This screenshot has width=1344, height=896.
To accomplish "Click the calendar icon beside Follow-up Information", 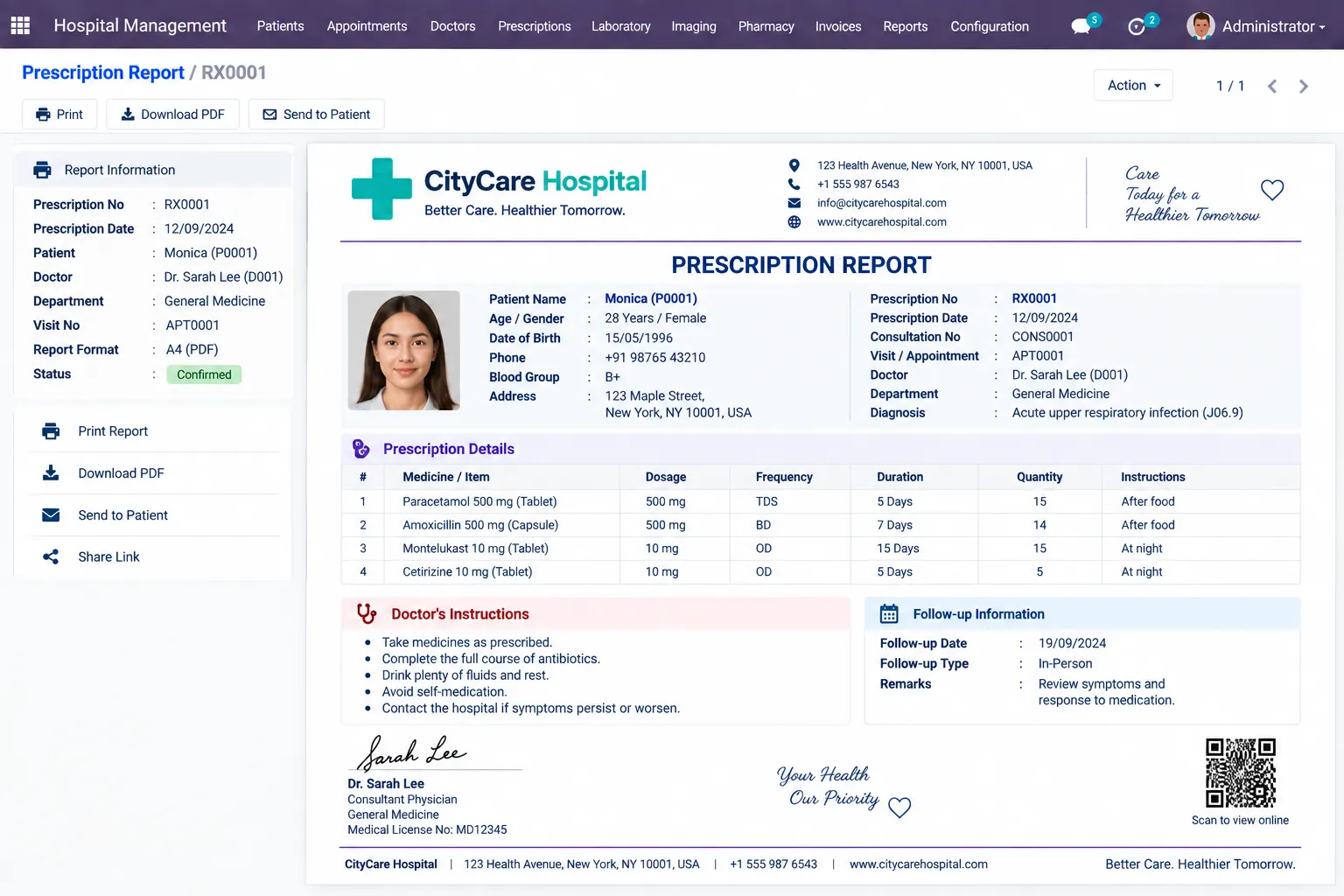I will pos(889,614).
